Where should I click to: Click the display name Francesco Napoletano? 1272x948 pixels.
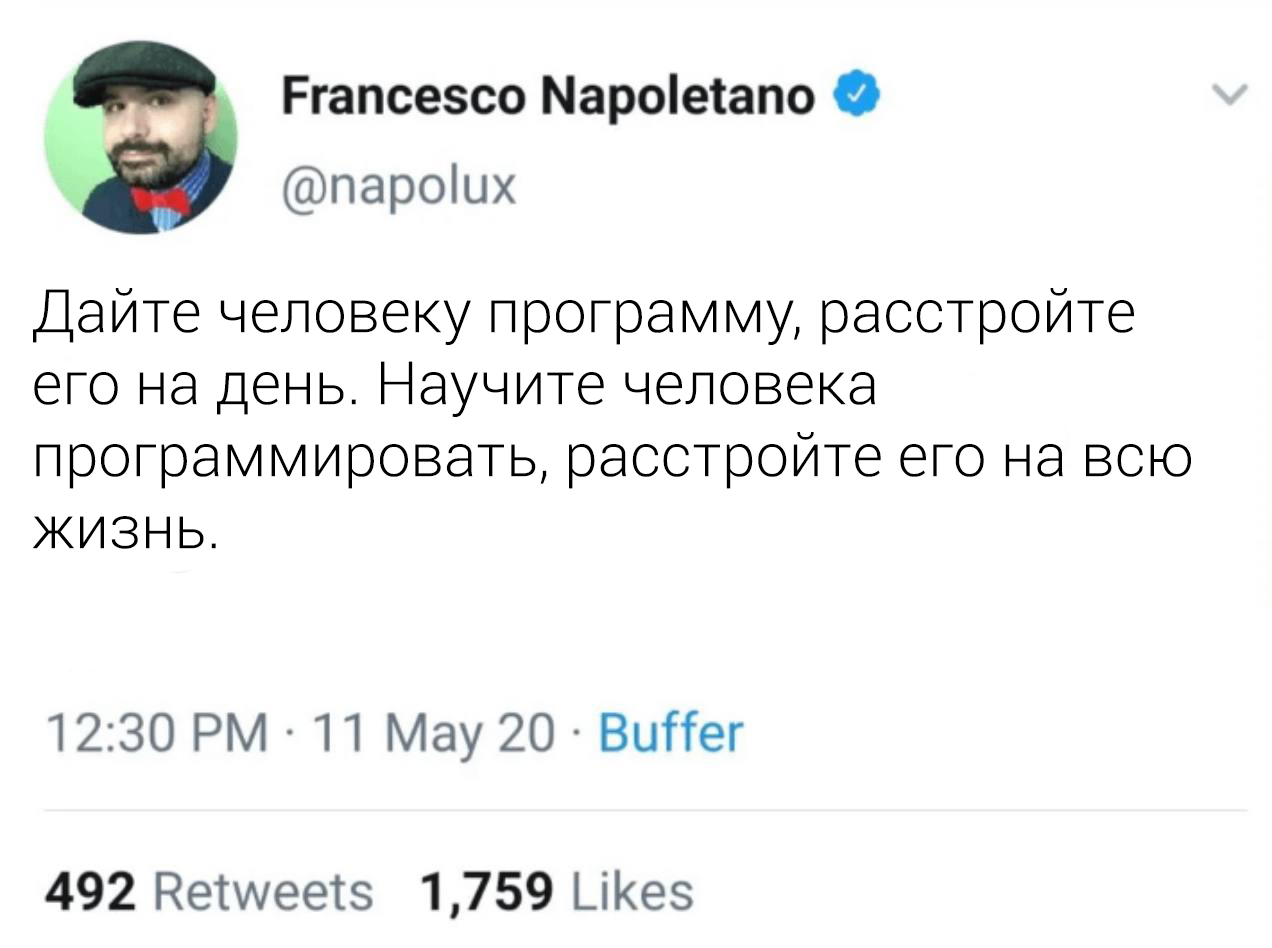click(549, 98)
